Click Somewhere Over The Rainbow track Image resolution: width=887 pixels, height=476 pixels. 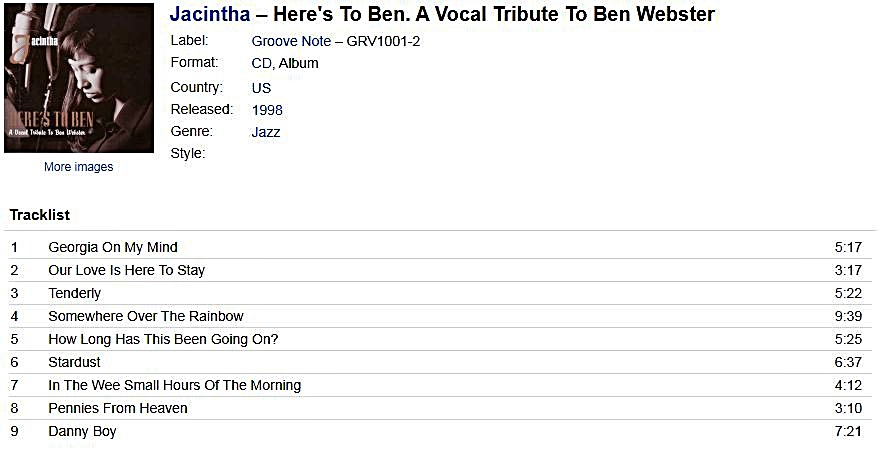pyautogui.click(x=146, y=316)
